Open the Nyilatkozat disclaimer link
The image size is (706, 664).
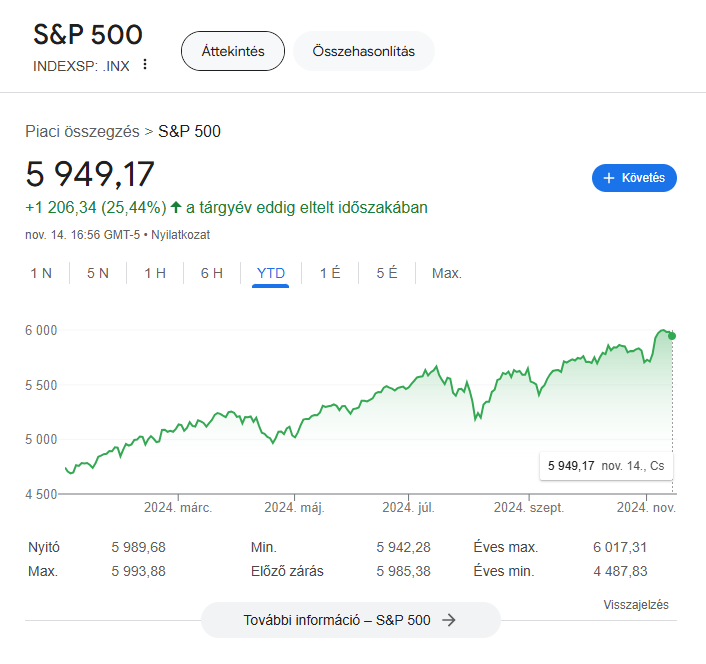(x=181, y=235)
